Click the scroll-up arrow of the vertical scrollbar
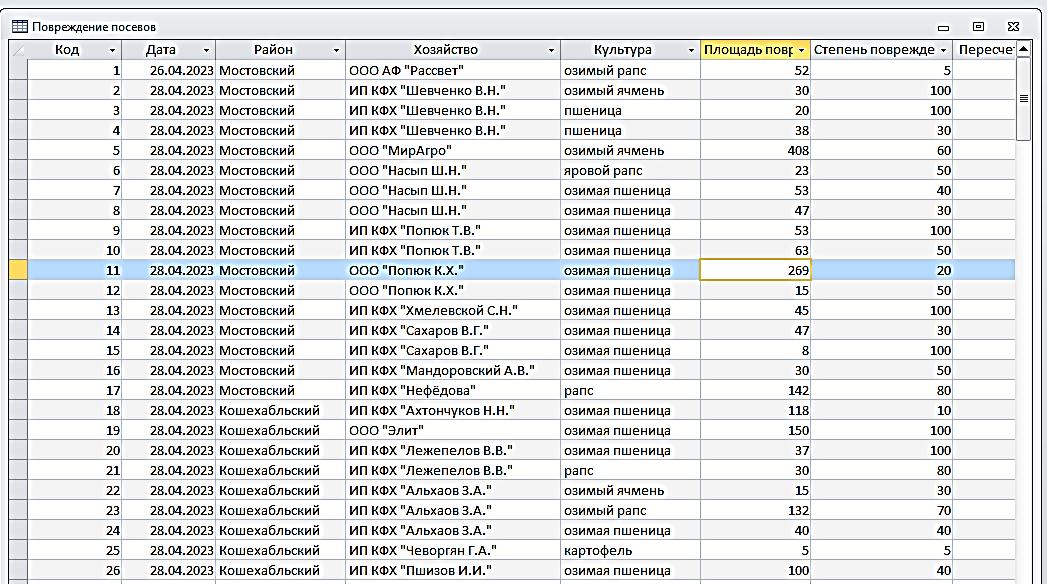Screen dimensions: 1047x584 pos(1023,49)
